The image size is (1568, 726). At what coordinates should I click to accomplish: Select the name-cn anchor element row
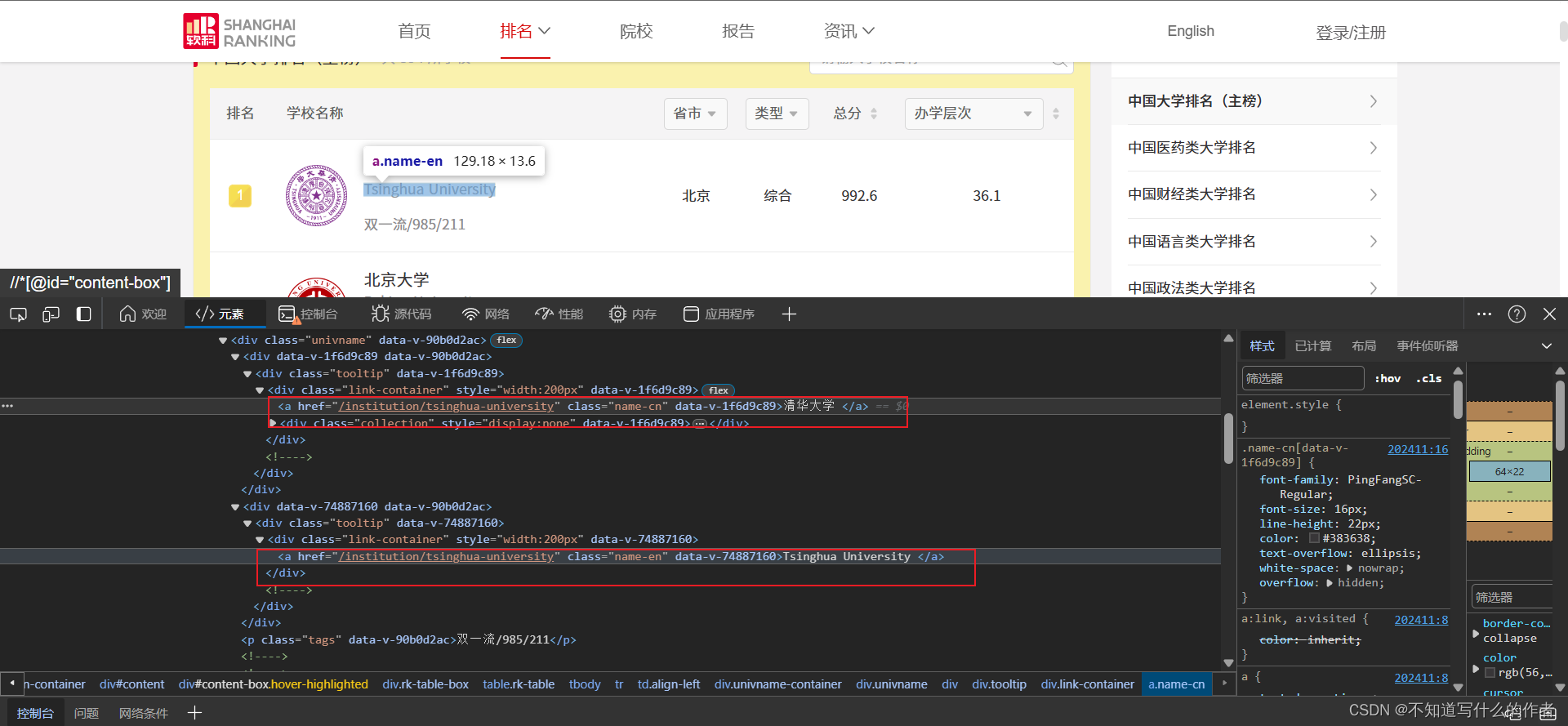(611, 406)
